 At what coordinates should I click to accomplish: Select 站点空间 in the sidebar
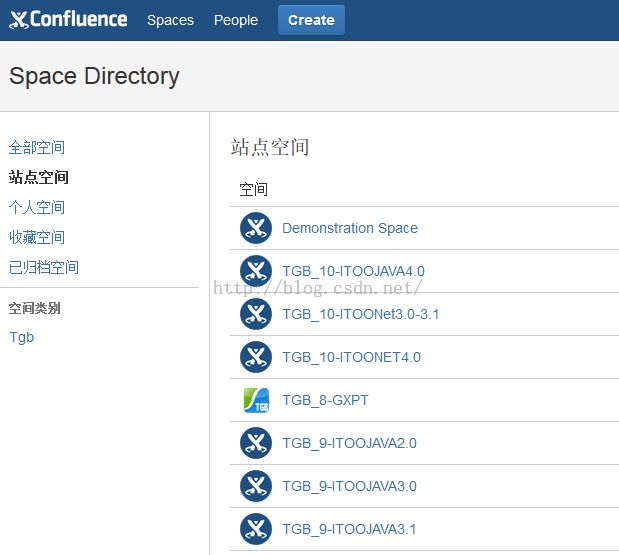(x=39, y=177)
